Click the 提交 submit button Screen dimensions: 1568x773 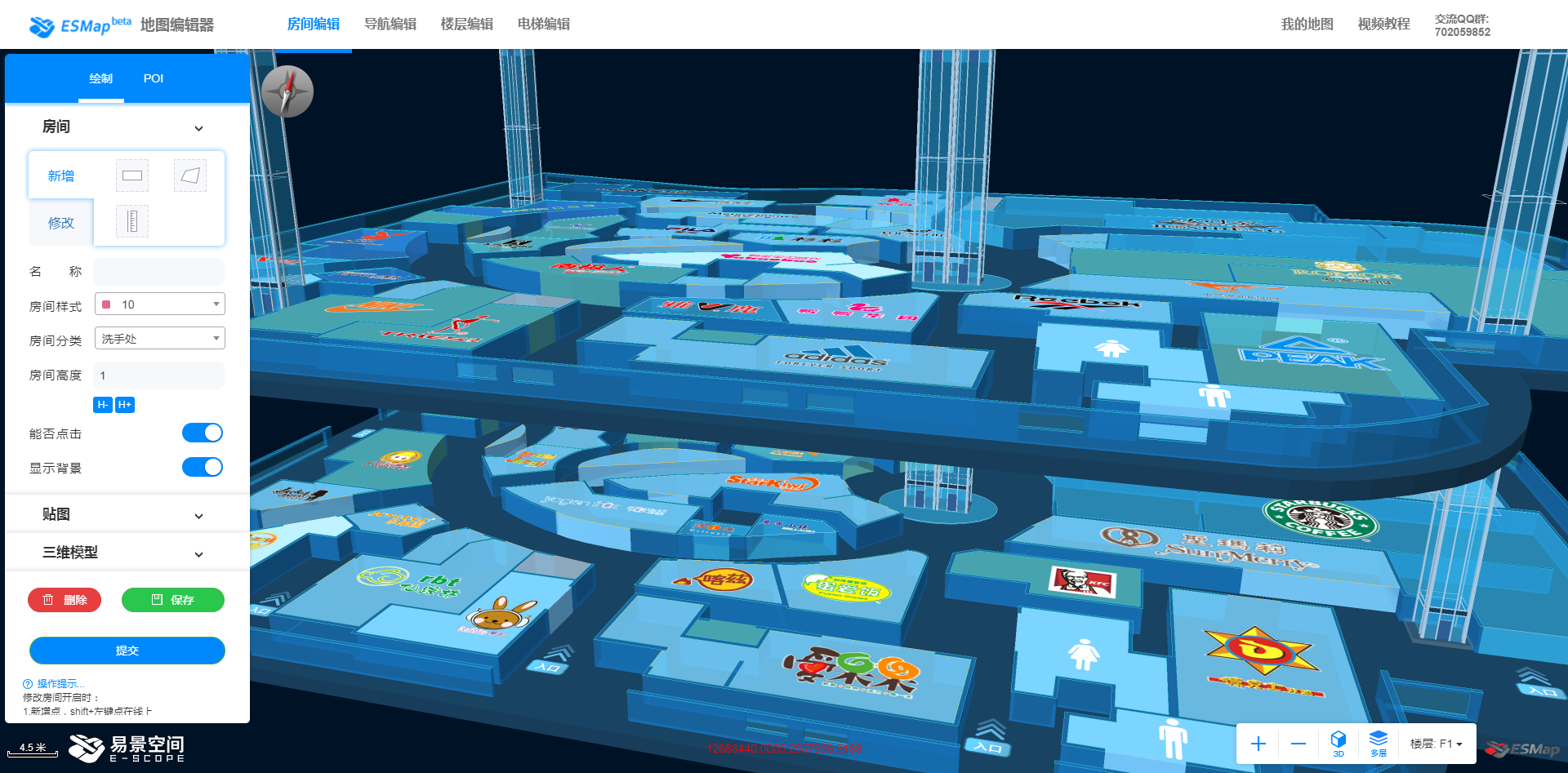click(127, 651)
